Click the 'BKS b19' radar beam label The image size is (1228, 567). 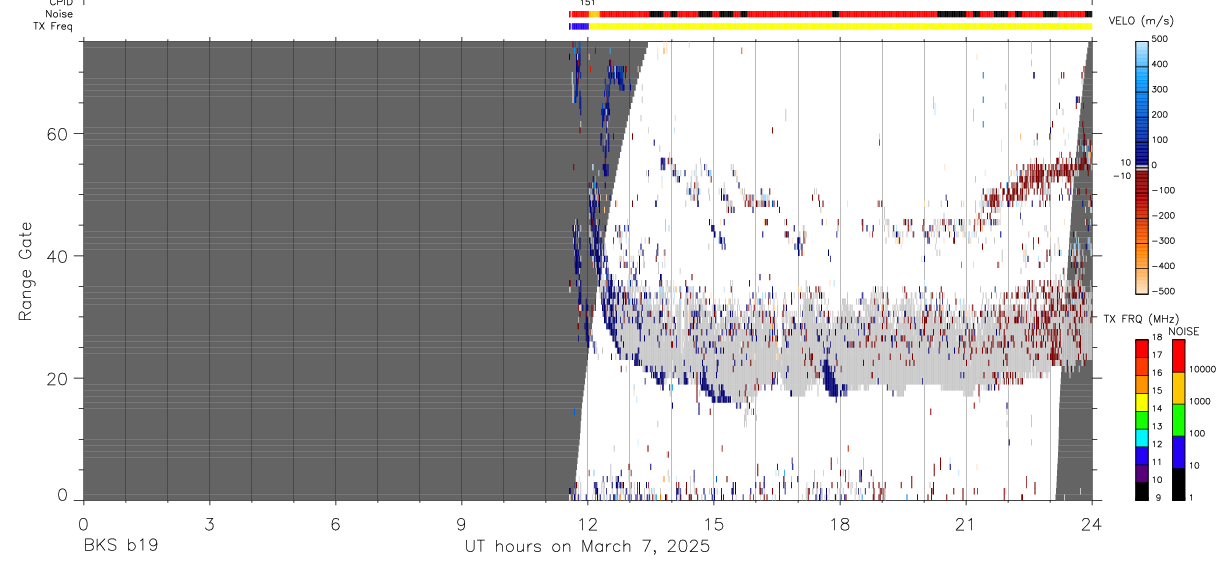(120, 546)
